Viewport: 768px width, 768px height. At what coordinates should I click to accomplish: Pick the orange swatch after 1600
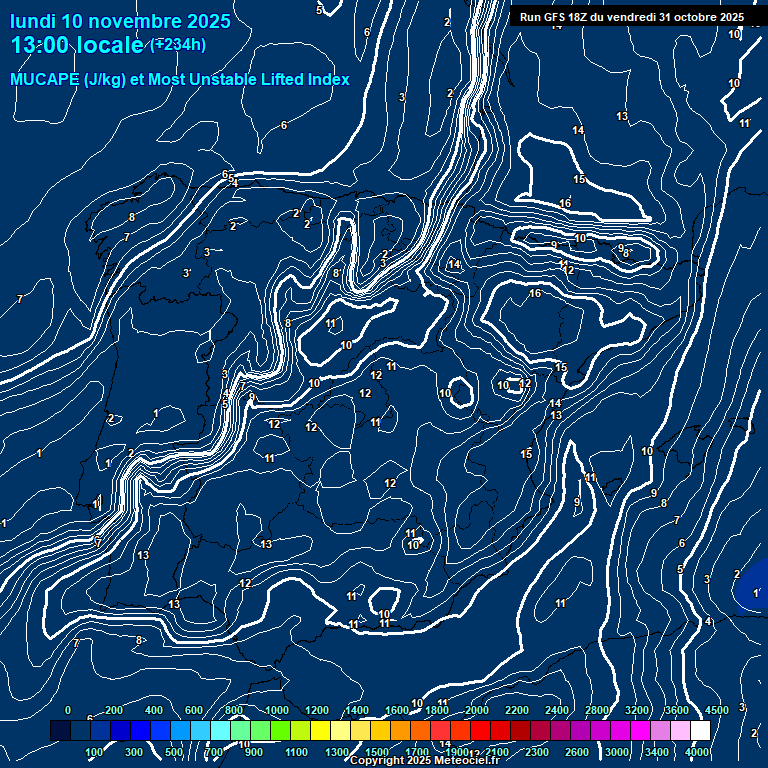pos(401,730)
